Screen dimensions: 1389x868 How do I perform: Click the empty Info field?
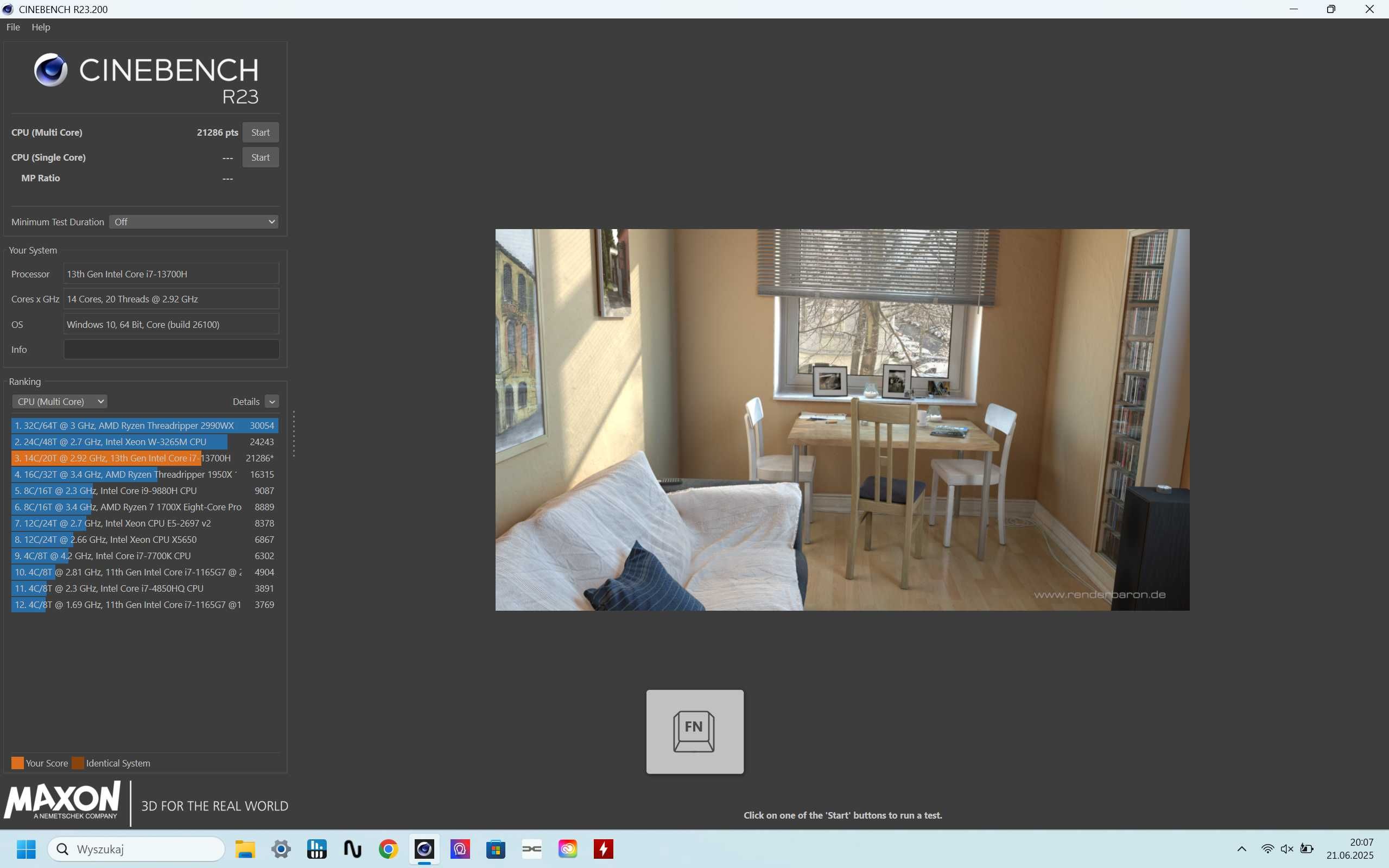click(x=171, y=350)
